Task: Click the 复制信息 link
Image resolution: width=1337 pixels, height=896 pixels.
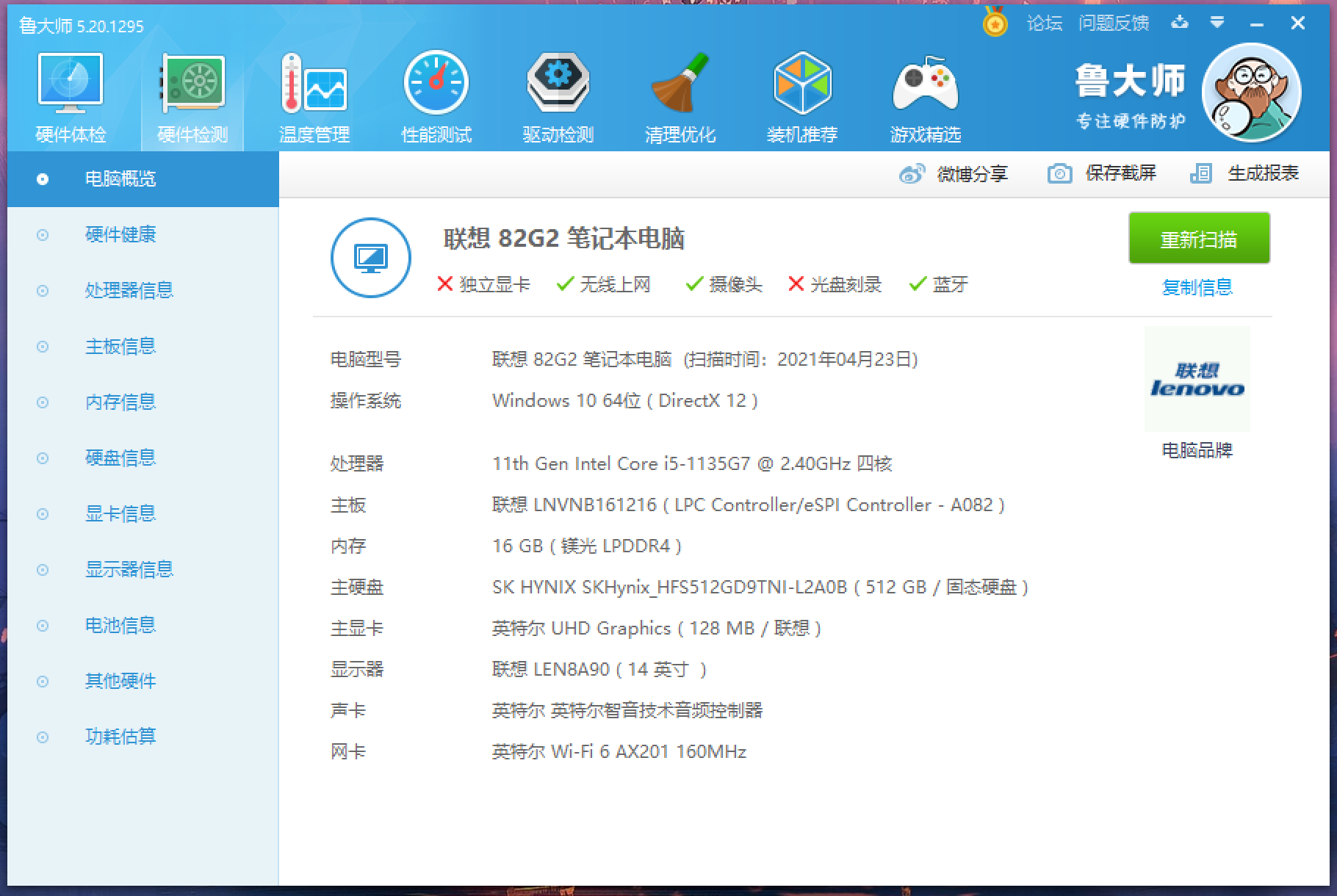Action: [x=1197, y=287]
